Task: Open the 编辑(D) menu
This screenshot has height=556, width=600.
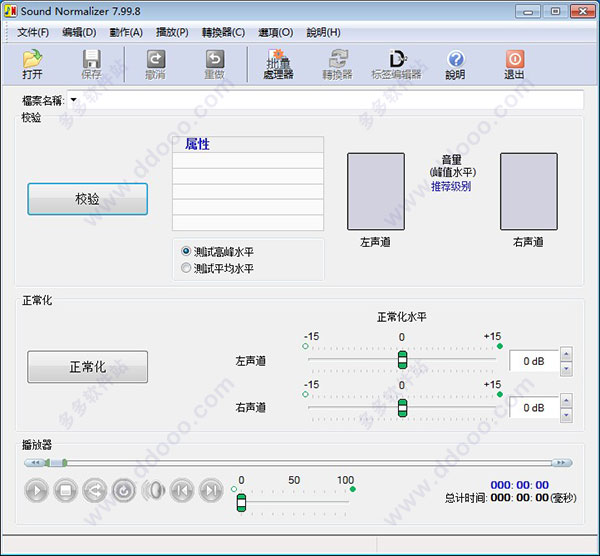Action: point(79,33)
